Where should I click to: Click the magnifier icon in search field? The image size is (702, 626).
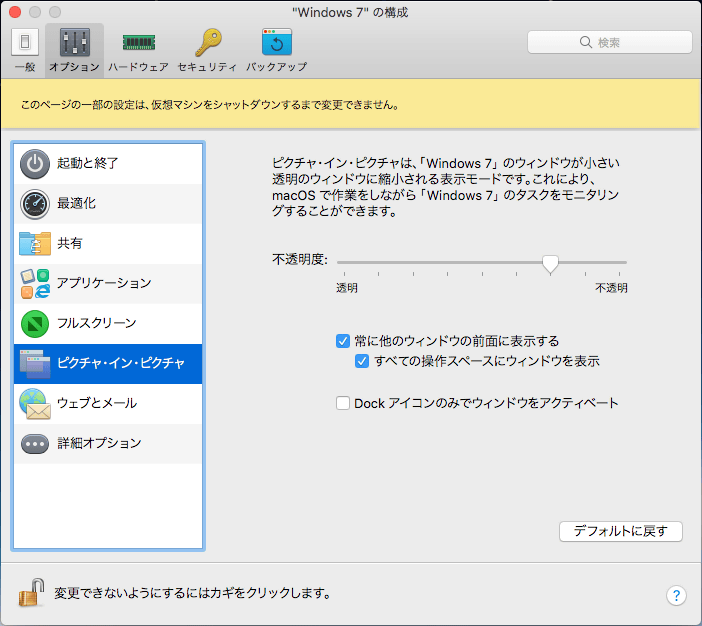(586, 42)
